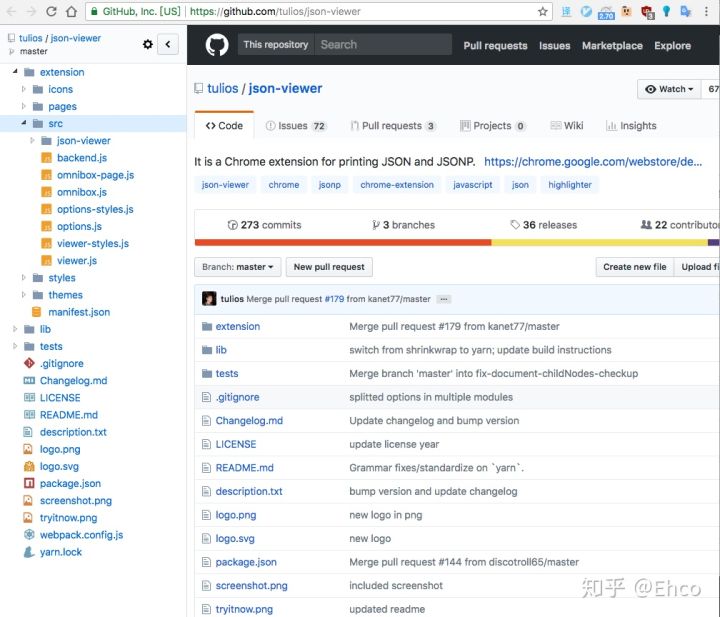Bookmark page with star icon in address bar
The height and width of the screenshot is (617, 720).
coord(543,12)
